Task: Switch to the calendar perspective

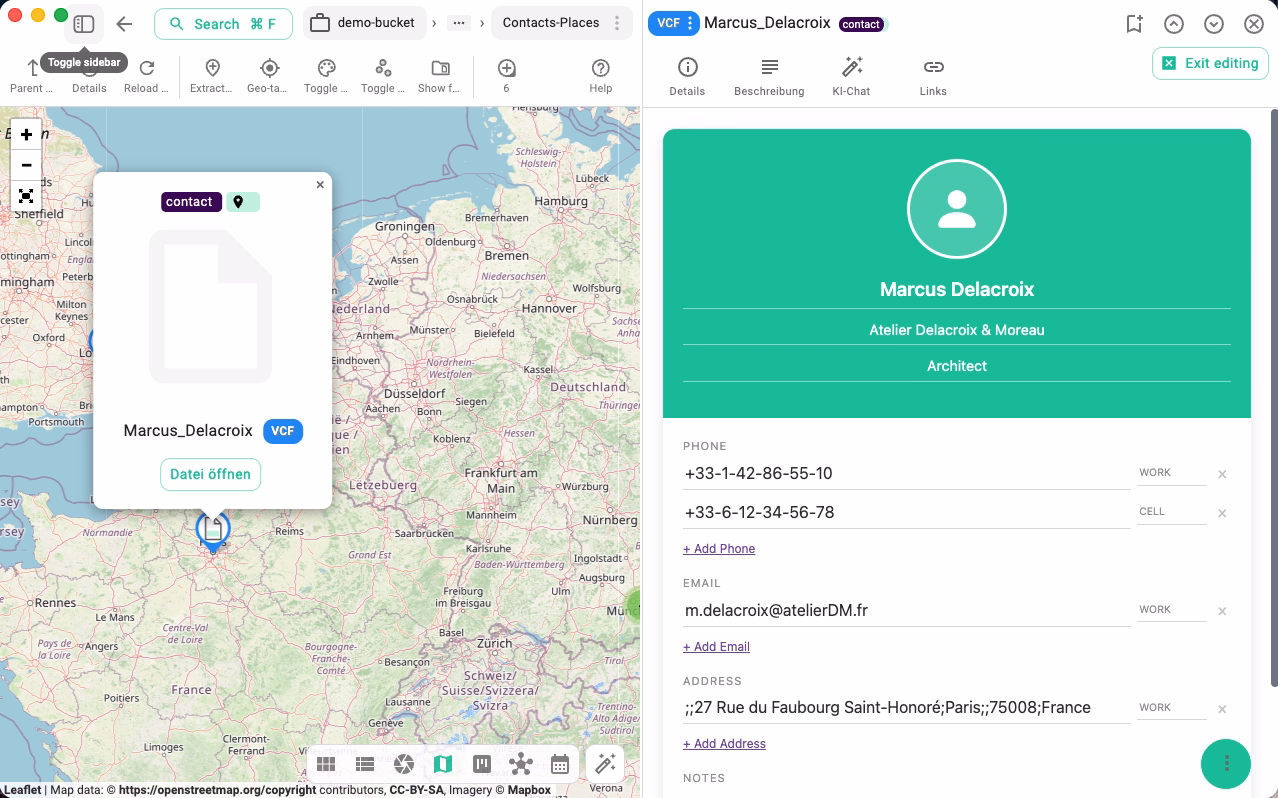Action: coord(560,765)
